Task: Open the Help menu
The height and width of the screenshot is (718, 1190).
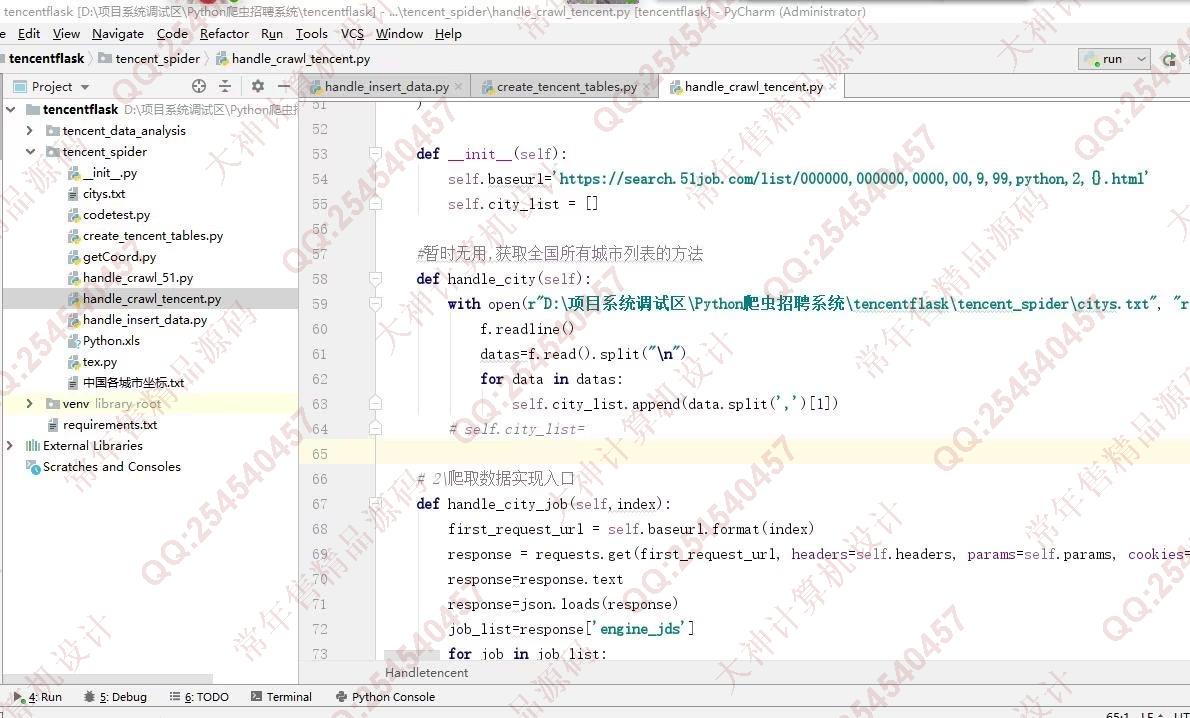Action: point(448,34)
